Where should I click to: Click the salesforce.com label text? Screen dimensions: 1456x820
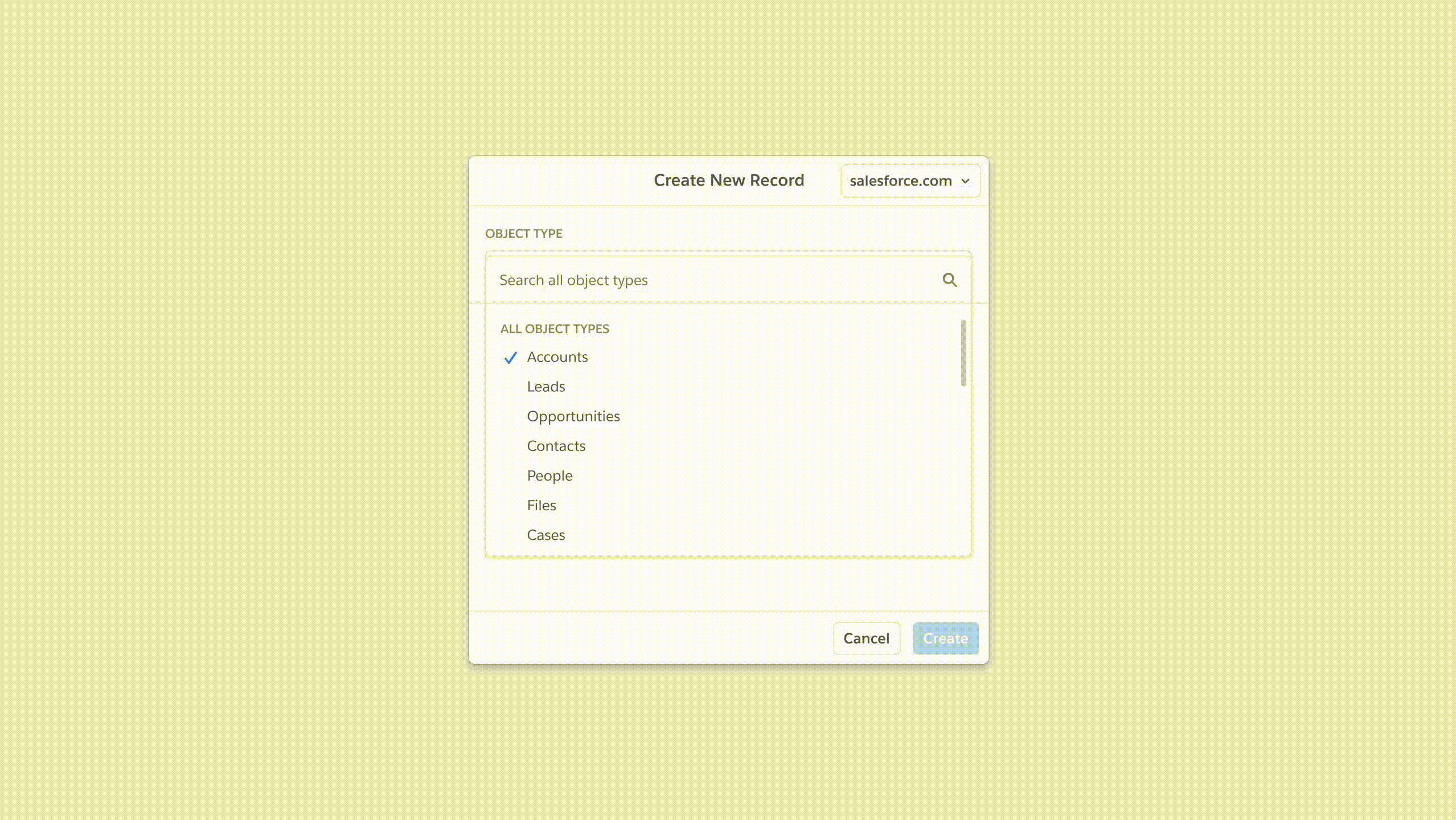[900, 181]
